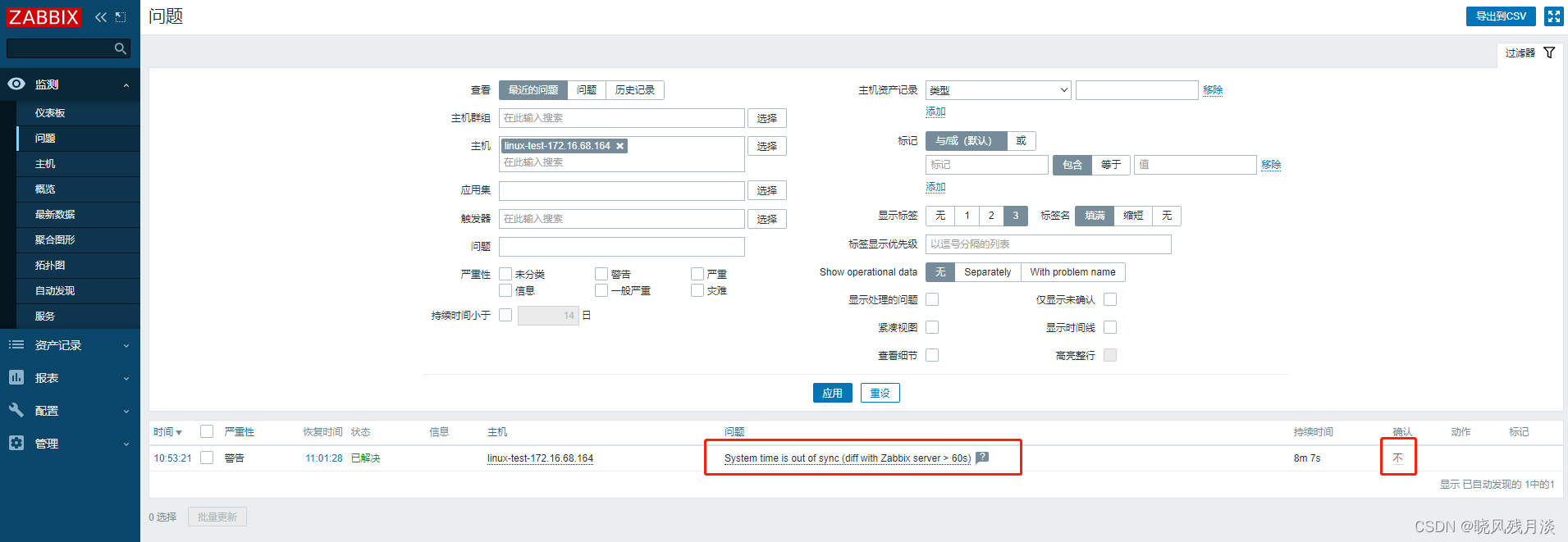Set 显示标签 to 2
1568x542 pixels.
coord(991,216)
